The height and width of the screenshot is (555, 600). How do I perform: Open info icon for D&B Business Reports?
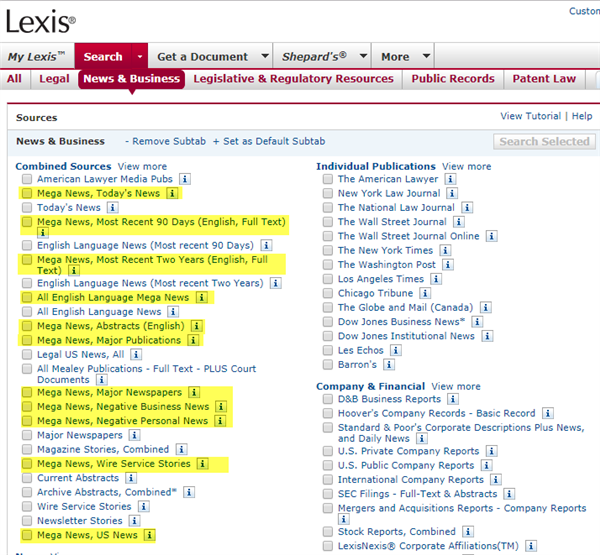point(453,399)
